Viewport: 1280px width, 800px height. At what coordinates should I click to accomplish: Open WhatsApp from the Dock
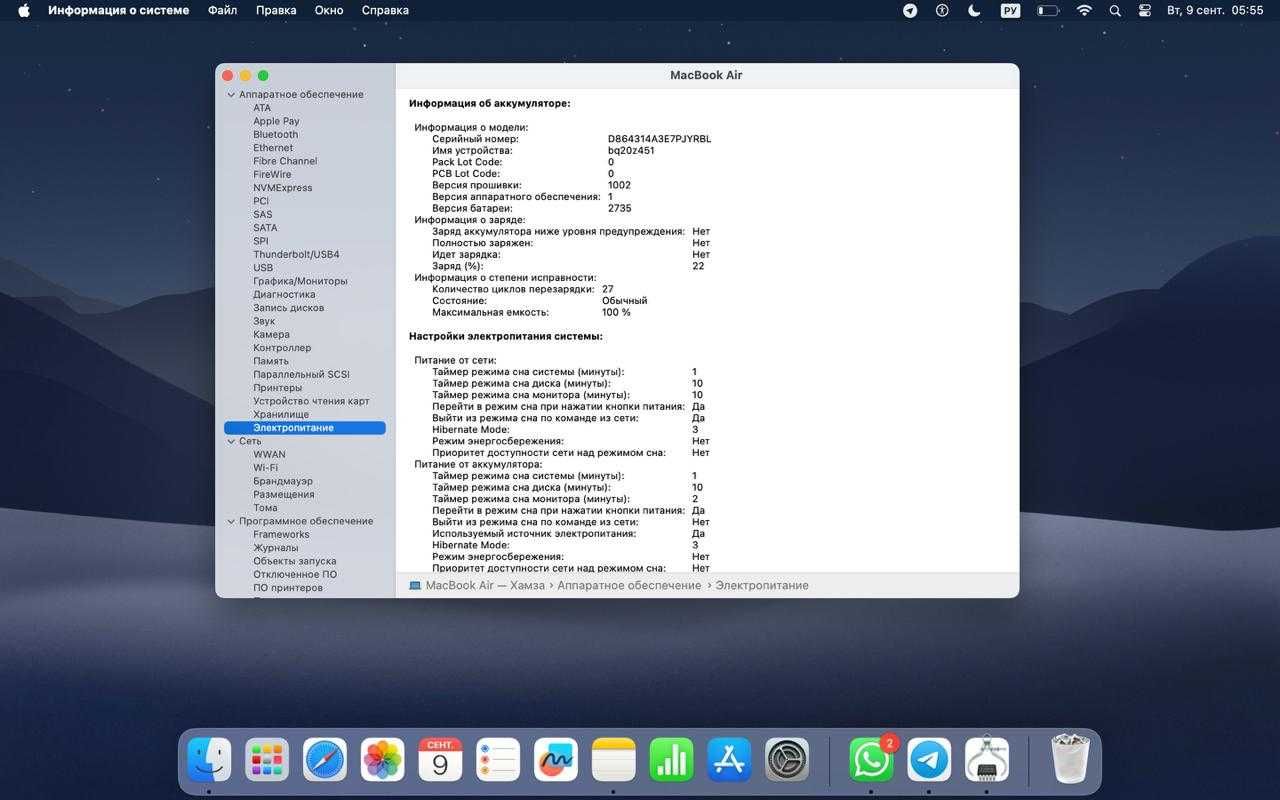871,760
